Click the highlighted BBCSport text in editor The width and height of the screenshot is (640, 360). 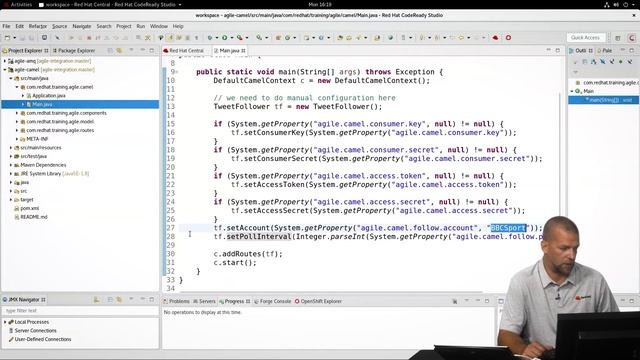coord(508,228)
